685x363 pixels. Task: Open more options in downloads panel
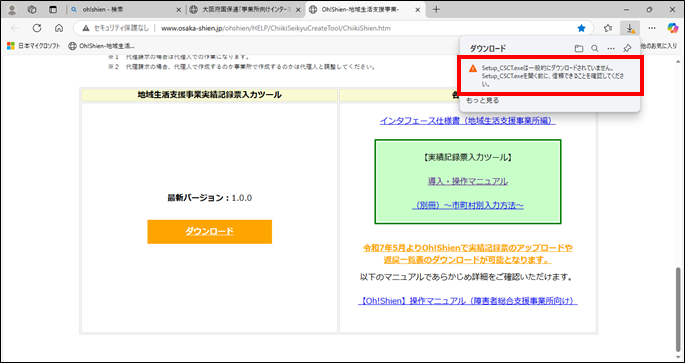611,48
